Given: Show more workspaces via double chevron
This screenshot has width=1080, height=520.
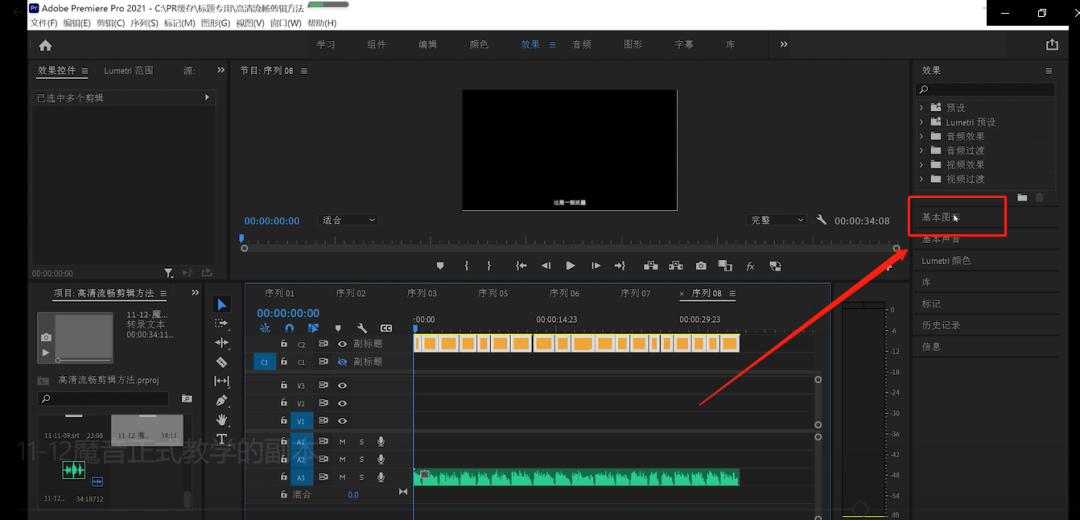Looking at the screenshot, I should point(784,44).
